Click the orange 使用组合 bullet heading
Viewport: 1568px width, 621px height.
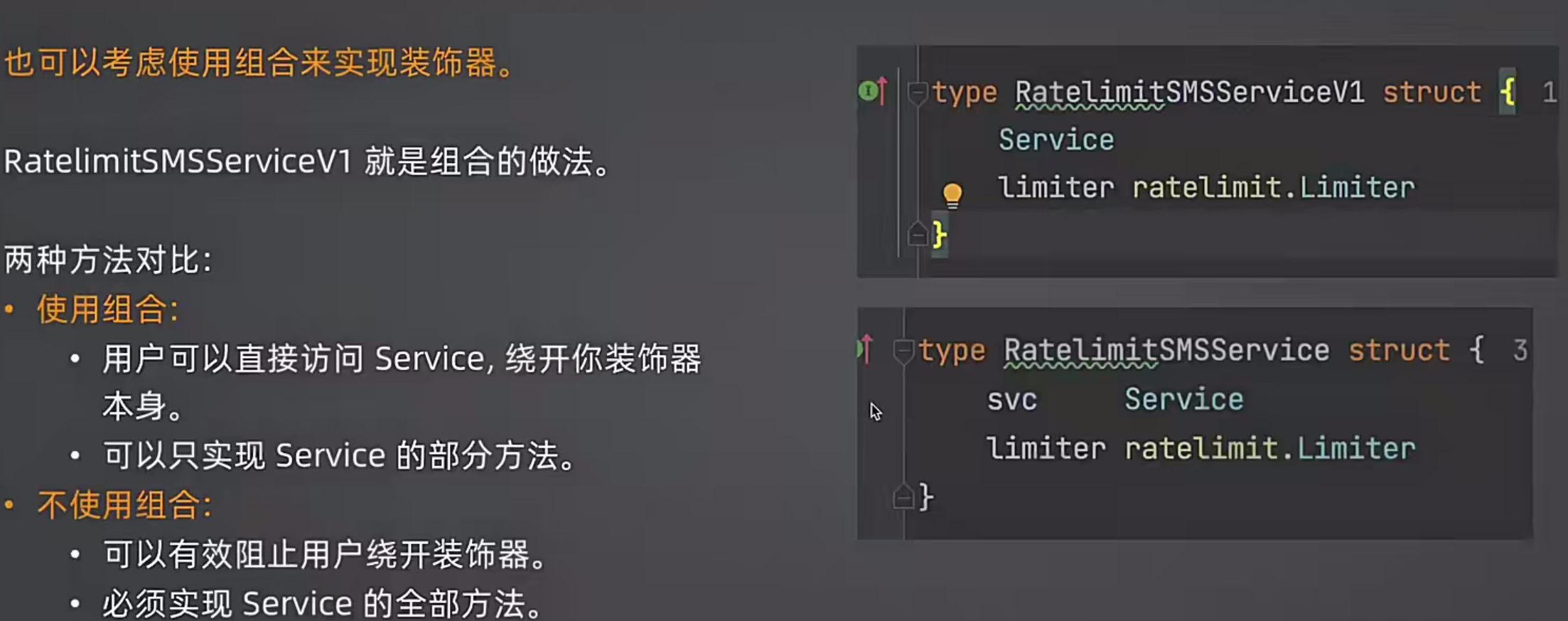[x=107, y=309]
